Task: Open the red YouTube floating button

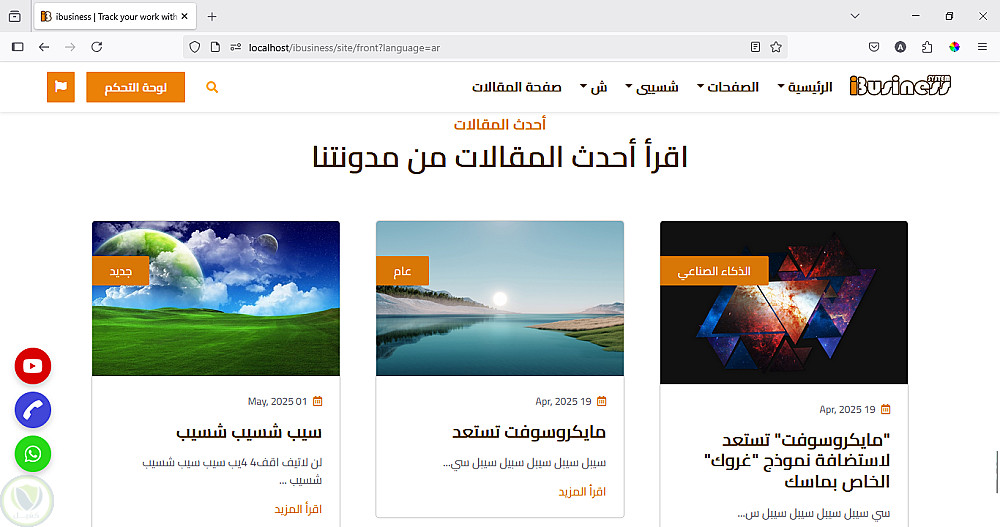Action: [33, 366]
